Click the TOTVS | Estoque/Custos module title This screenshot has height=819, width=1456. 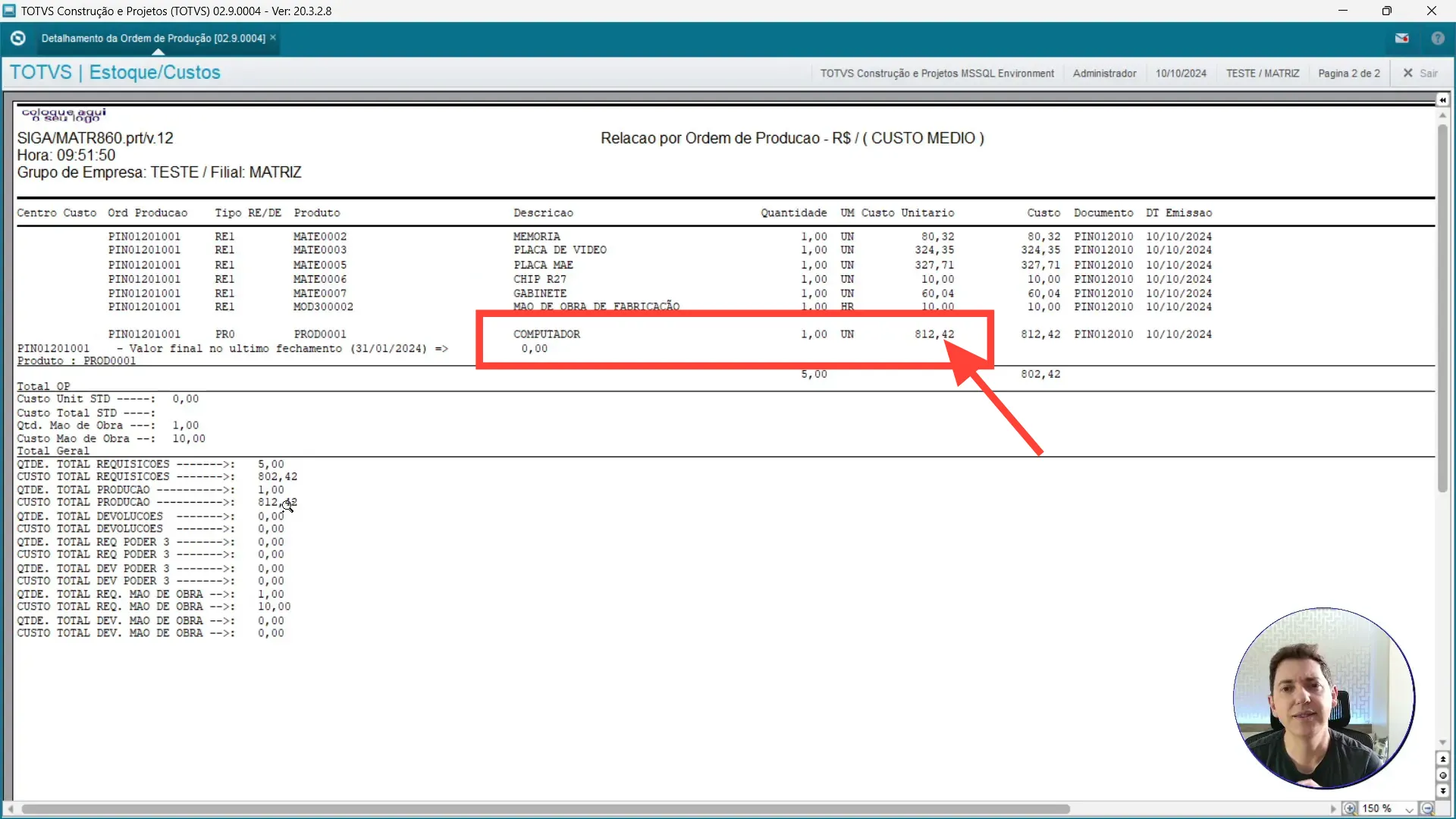[x=115, y=72]
